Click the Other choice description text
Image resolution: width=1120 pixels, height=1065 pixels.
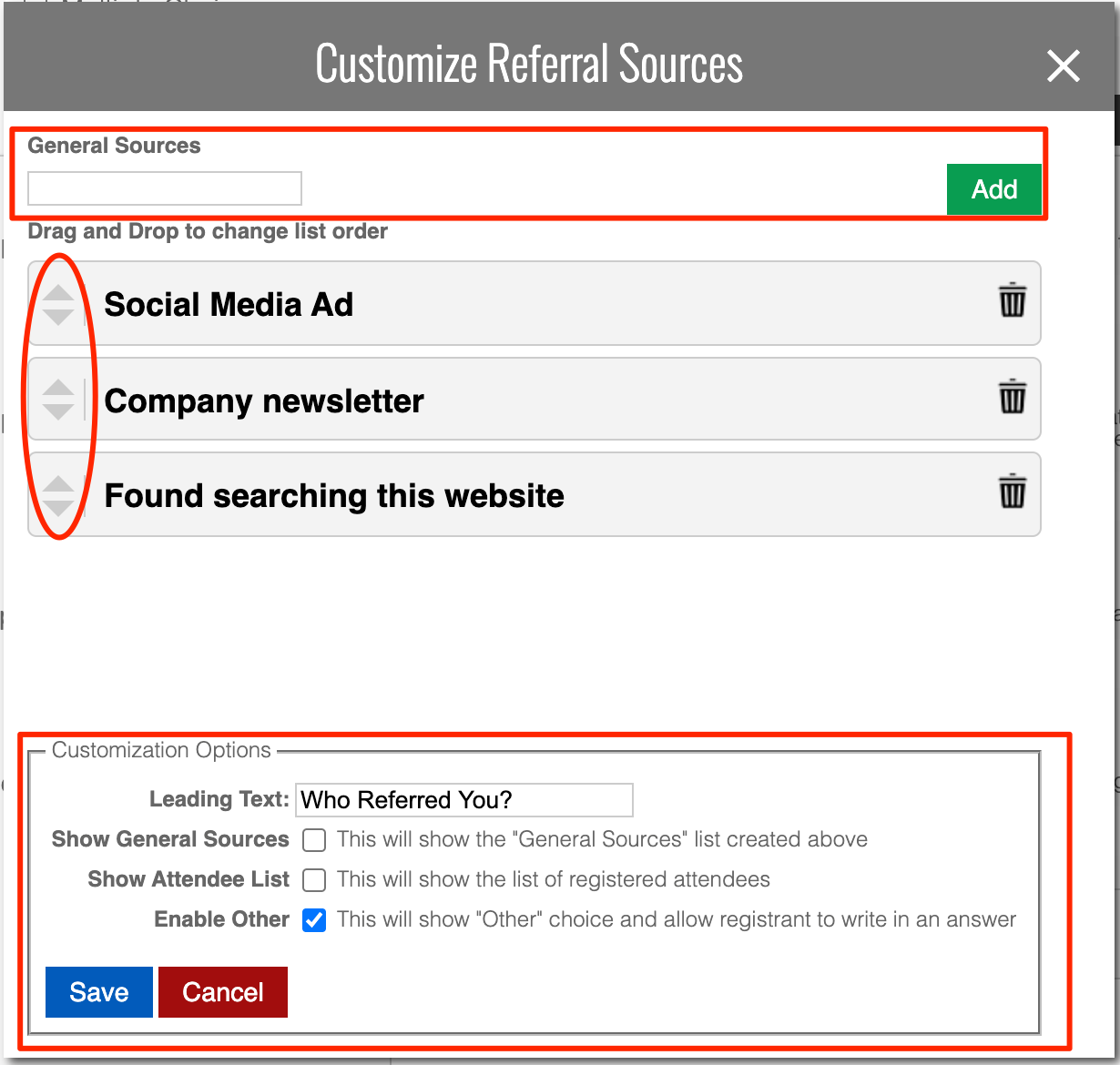point(677,919)
